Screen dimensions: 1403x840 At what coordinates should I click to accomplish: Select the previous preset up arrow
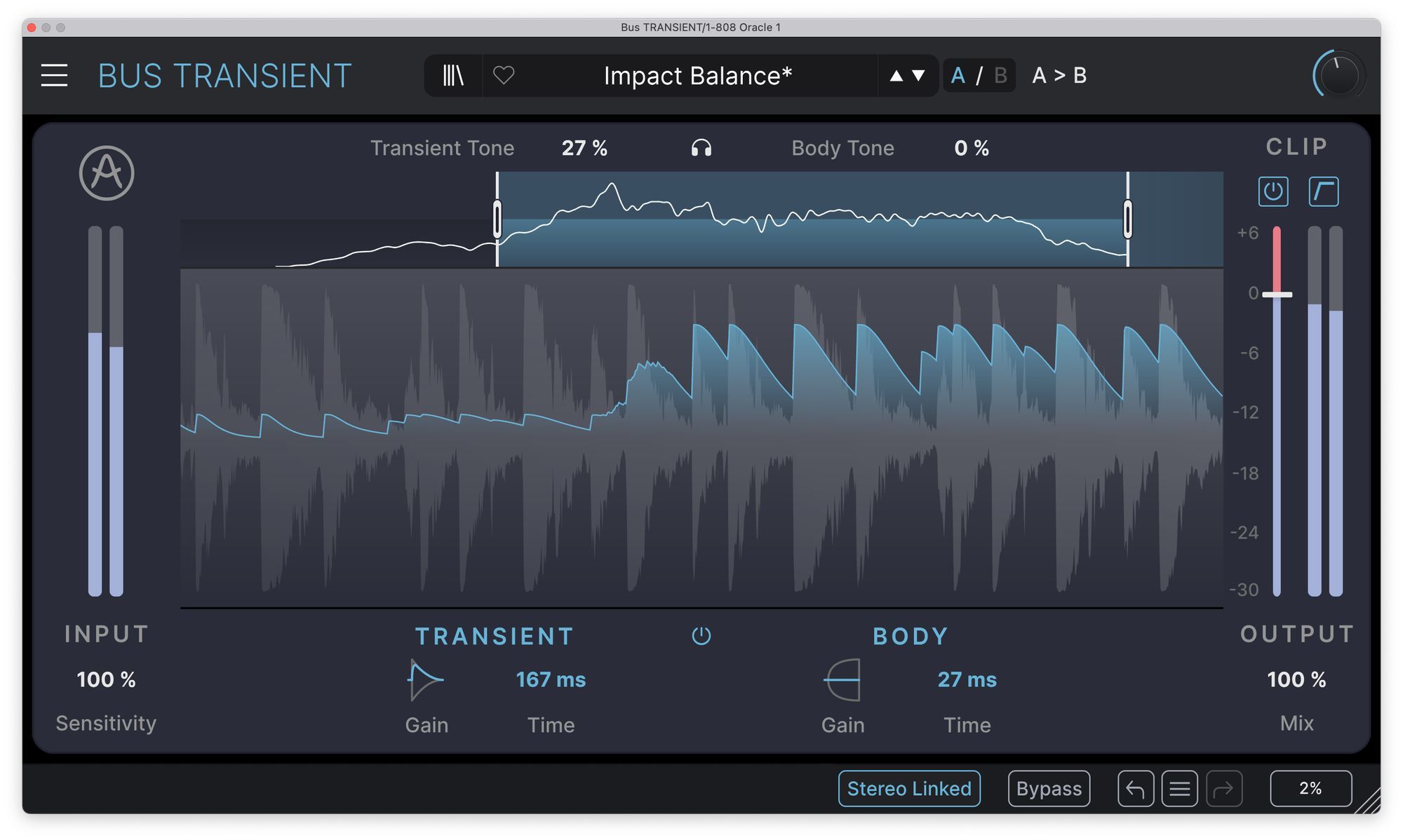click(896, 76)
